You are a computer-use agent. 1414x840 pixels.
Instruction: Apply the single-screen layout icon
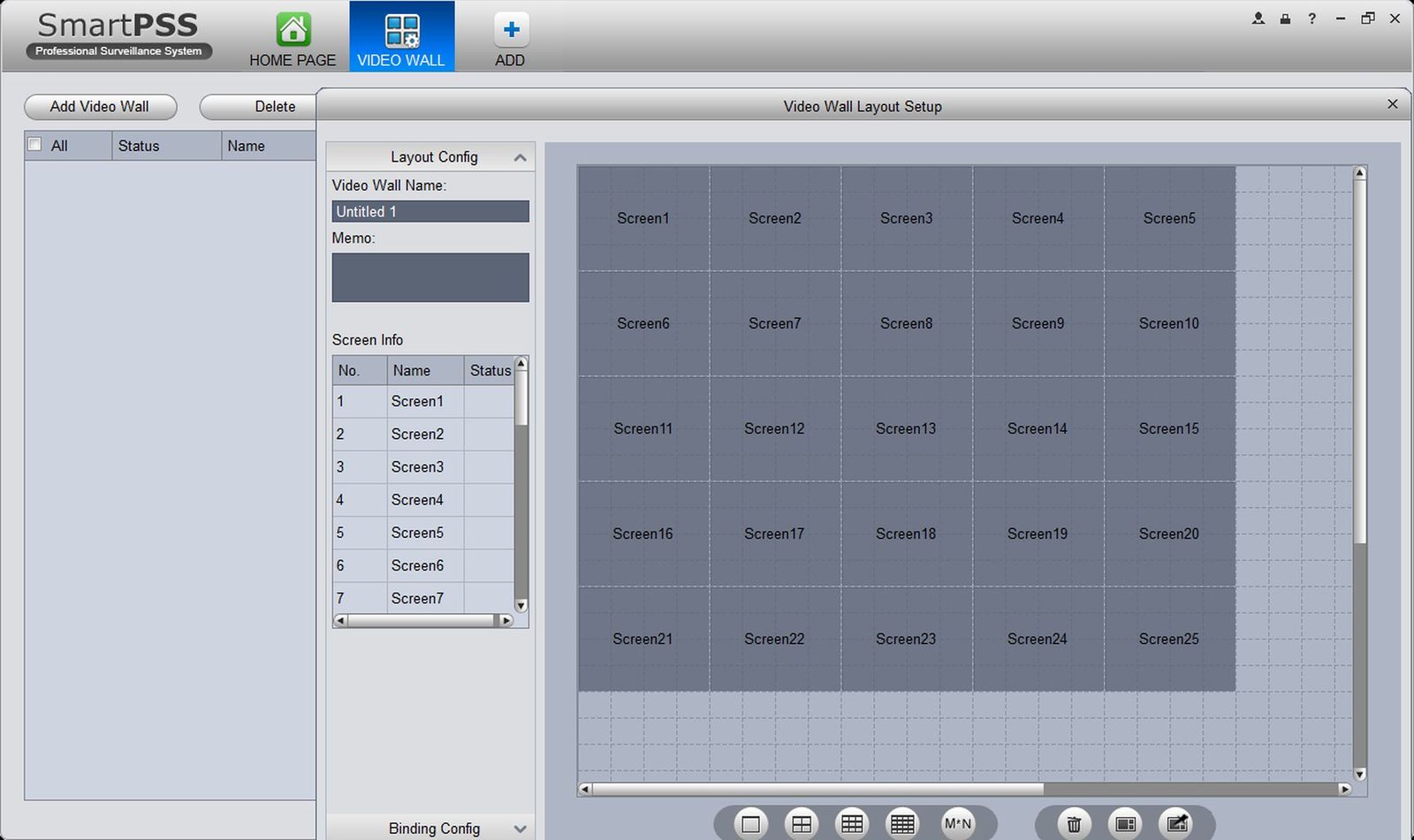pos(750,824)
